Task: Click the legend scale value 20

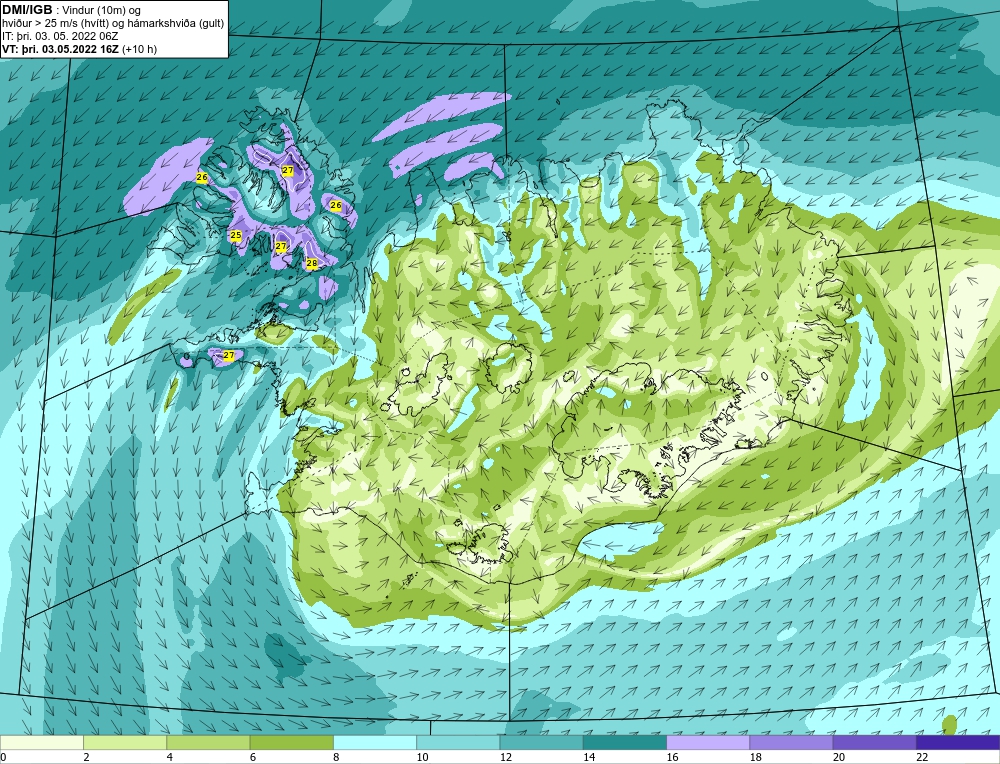Action: tap(839, 757)
